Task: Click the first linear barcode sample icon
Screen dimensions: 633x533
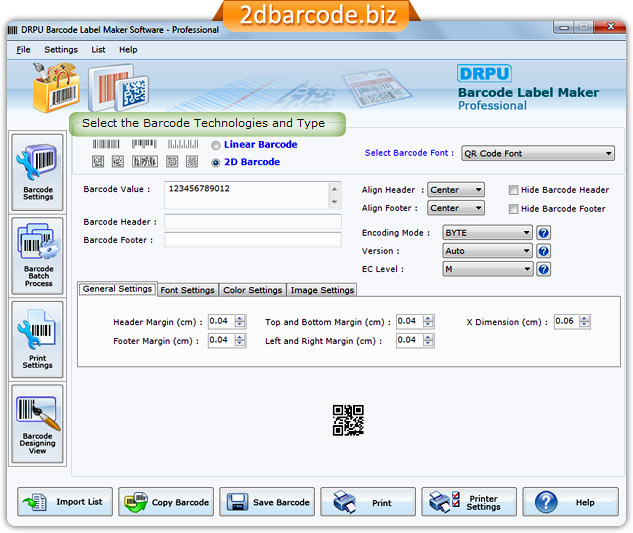Action: tap(106, 144)
